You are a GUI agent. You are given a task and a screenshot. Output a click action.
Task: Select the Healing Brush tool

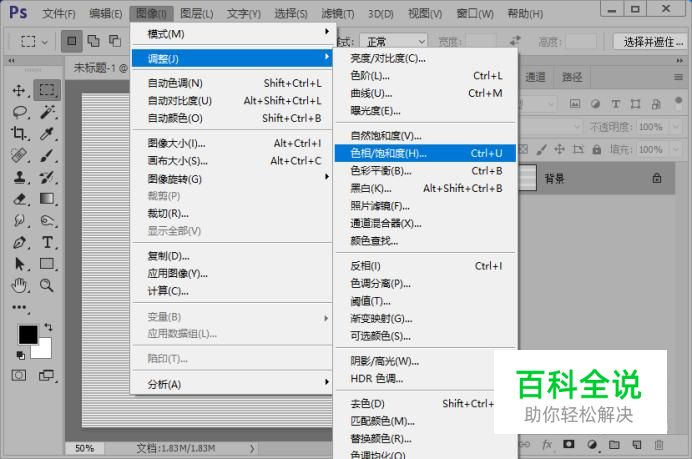(19, 155)
